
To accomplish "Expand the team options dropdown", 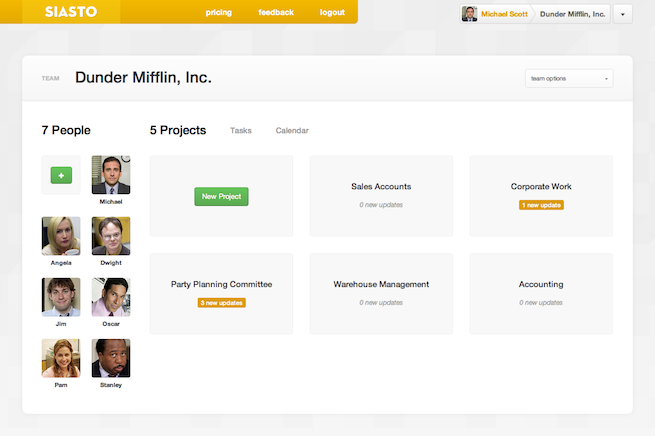I will click(x=569, y=79).
